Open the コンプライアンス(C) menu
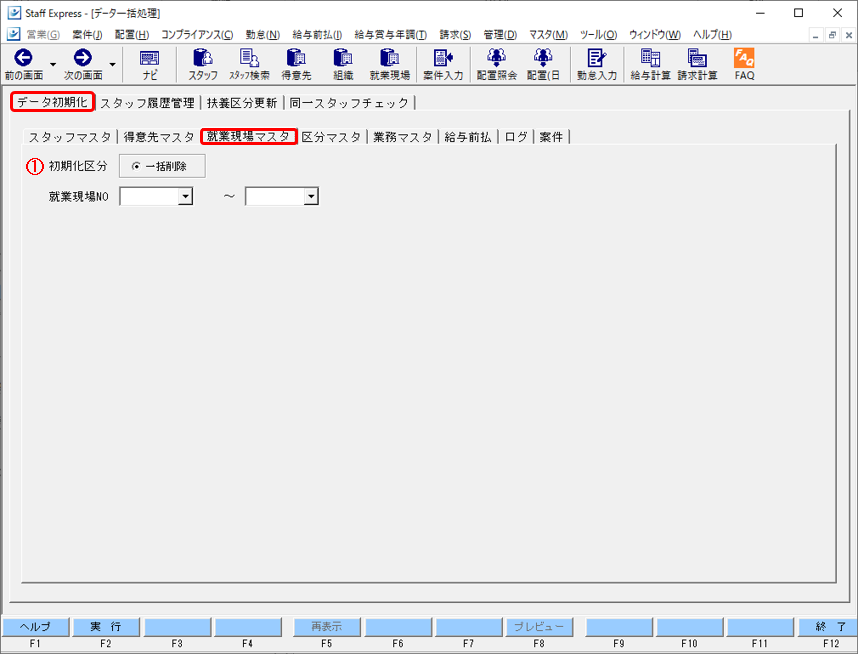The height and width of the screenshot is (654, 858). (197, 34)
